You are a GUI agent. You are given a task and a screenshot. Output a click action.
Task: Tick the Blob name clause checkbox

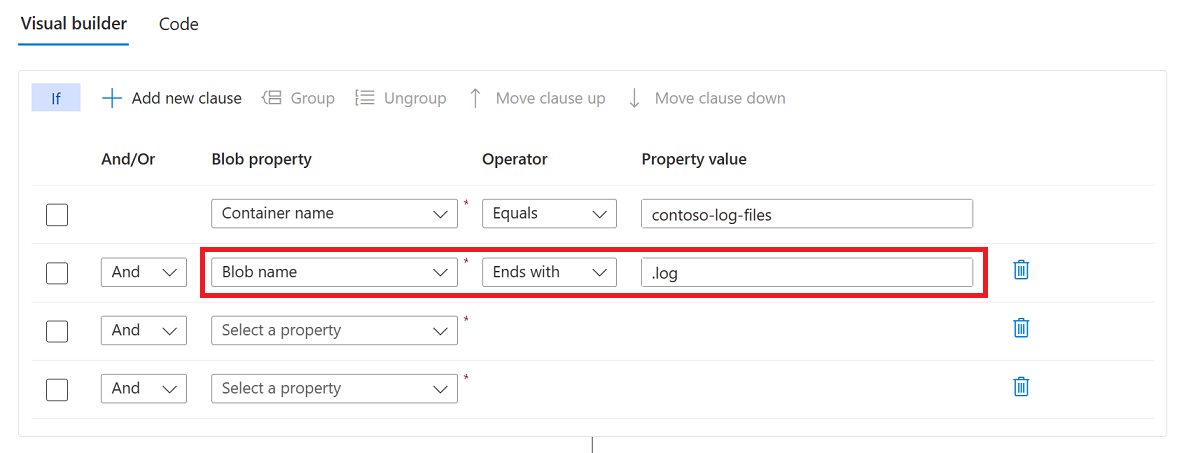click(57, 272)
